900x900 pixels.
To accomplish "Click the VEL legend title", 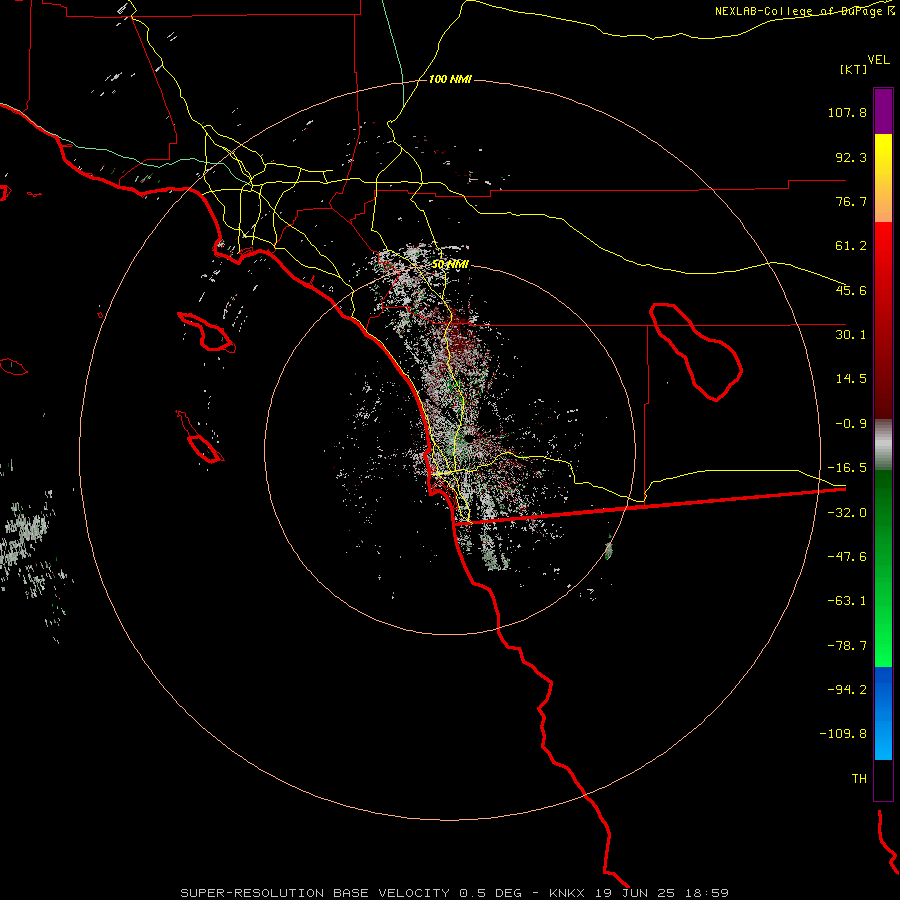I will [878, 60].
